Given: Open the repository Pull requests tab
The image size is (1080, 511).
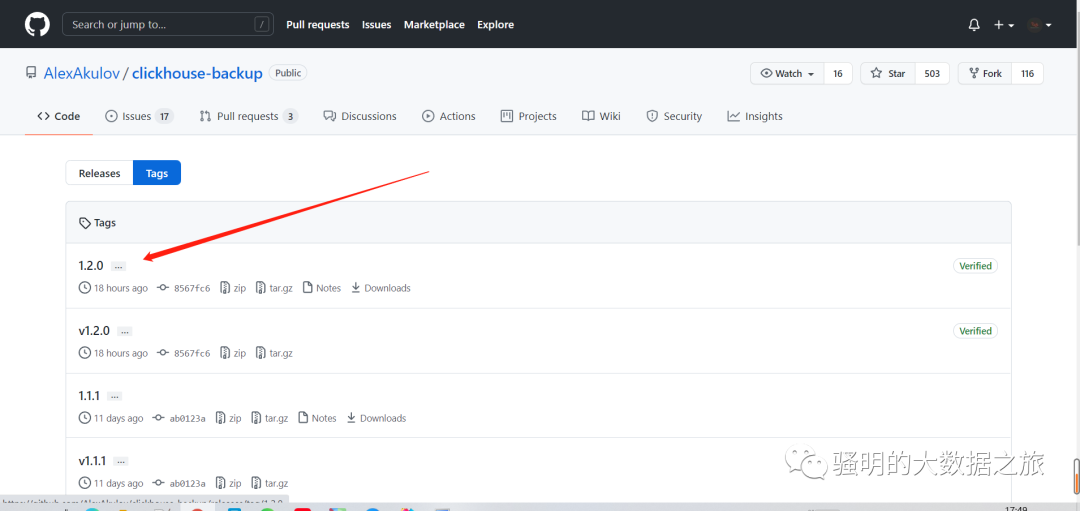Looking at the screenshot, I should (248, 116).
